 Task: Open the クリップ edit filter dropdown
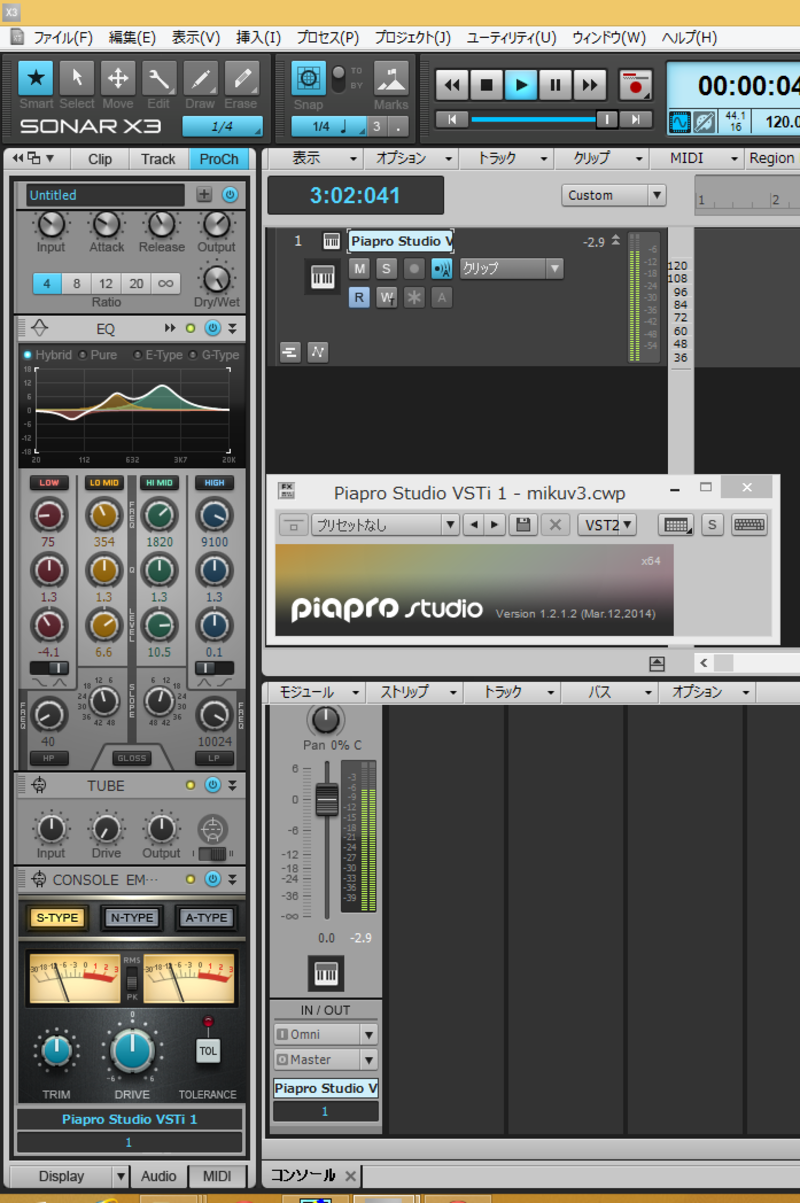tap(511, 268)
